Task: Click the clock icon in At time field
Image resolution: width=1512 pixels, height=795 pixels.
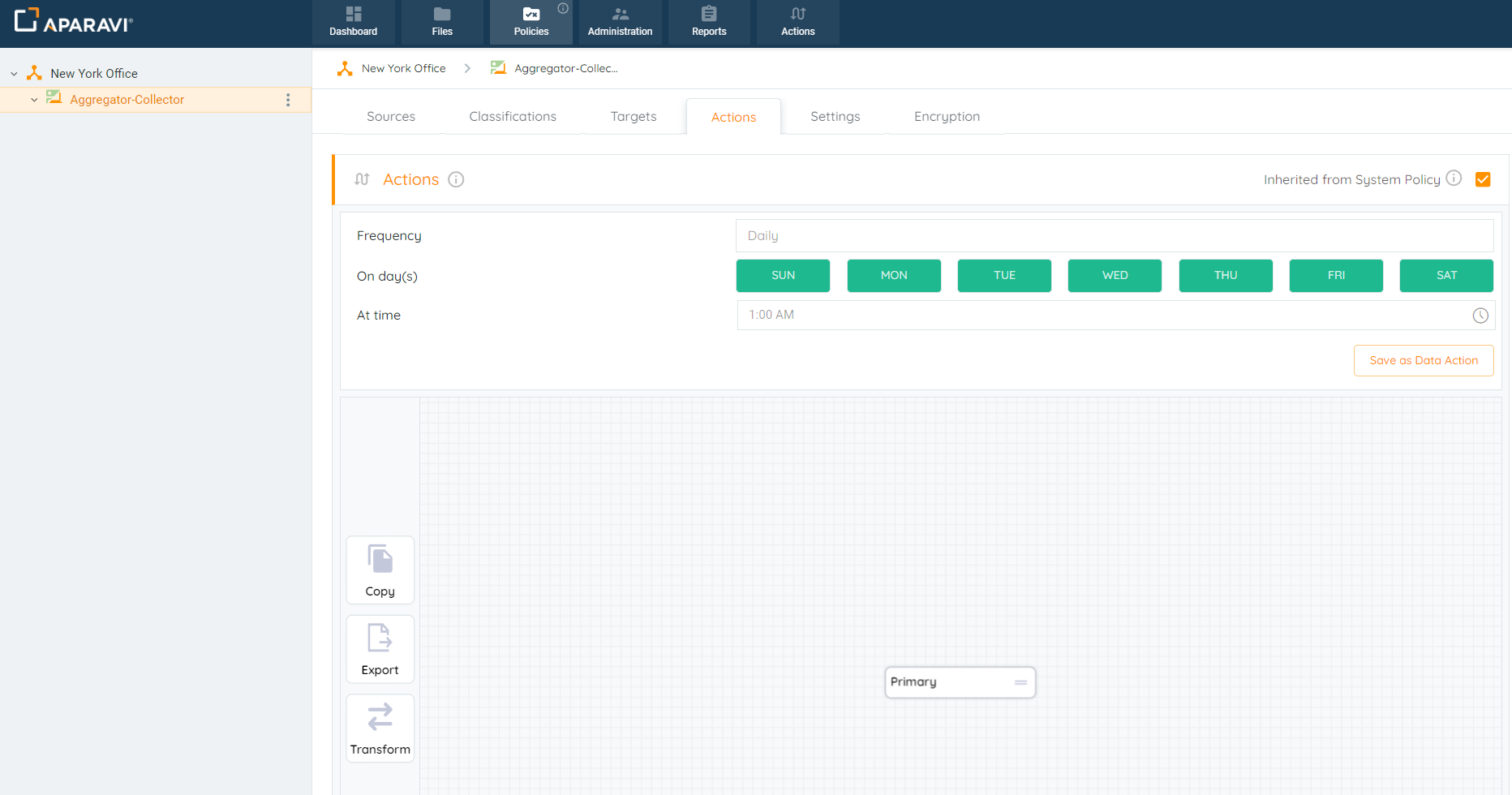Action: (1480, 316)
